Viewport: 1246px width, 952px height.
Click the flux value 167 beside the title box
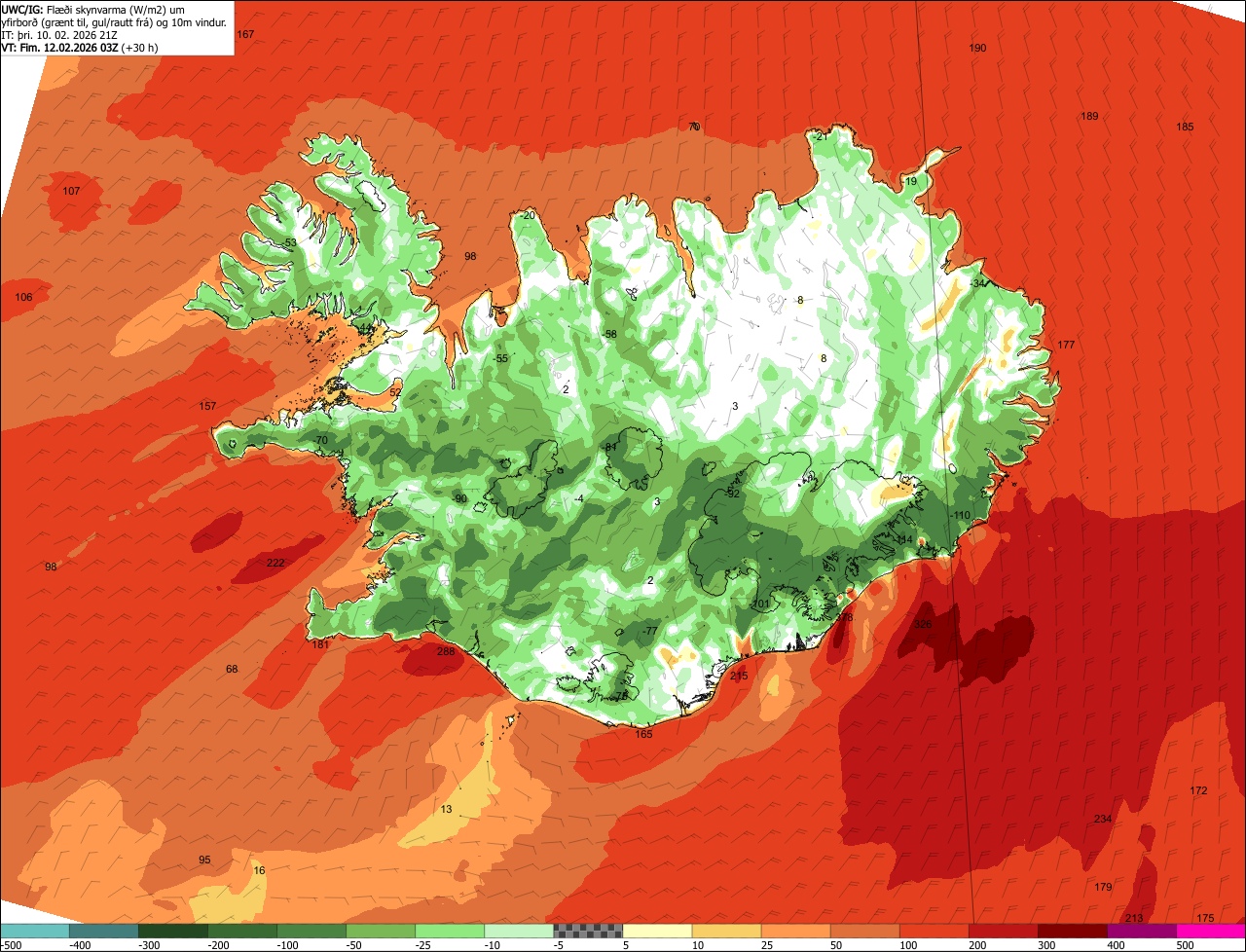click(x=245, y=34)
